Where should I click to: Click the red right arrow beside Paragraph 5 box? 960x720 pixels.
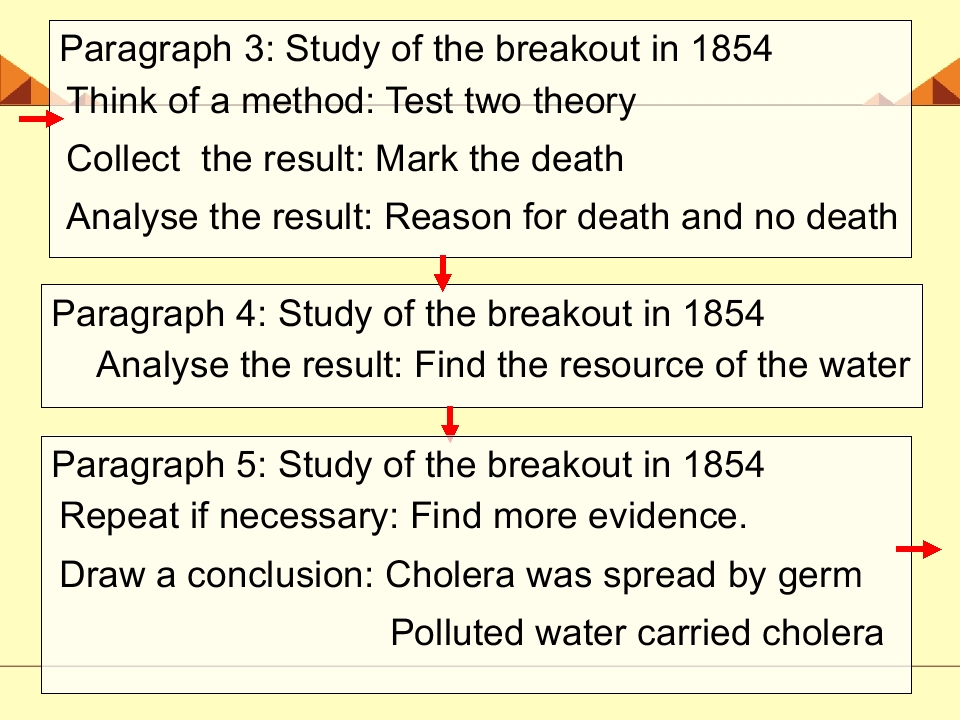[918, 549]
